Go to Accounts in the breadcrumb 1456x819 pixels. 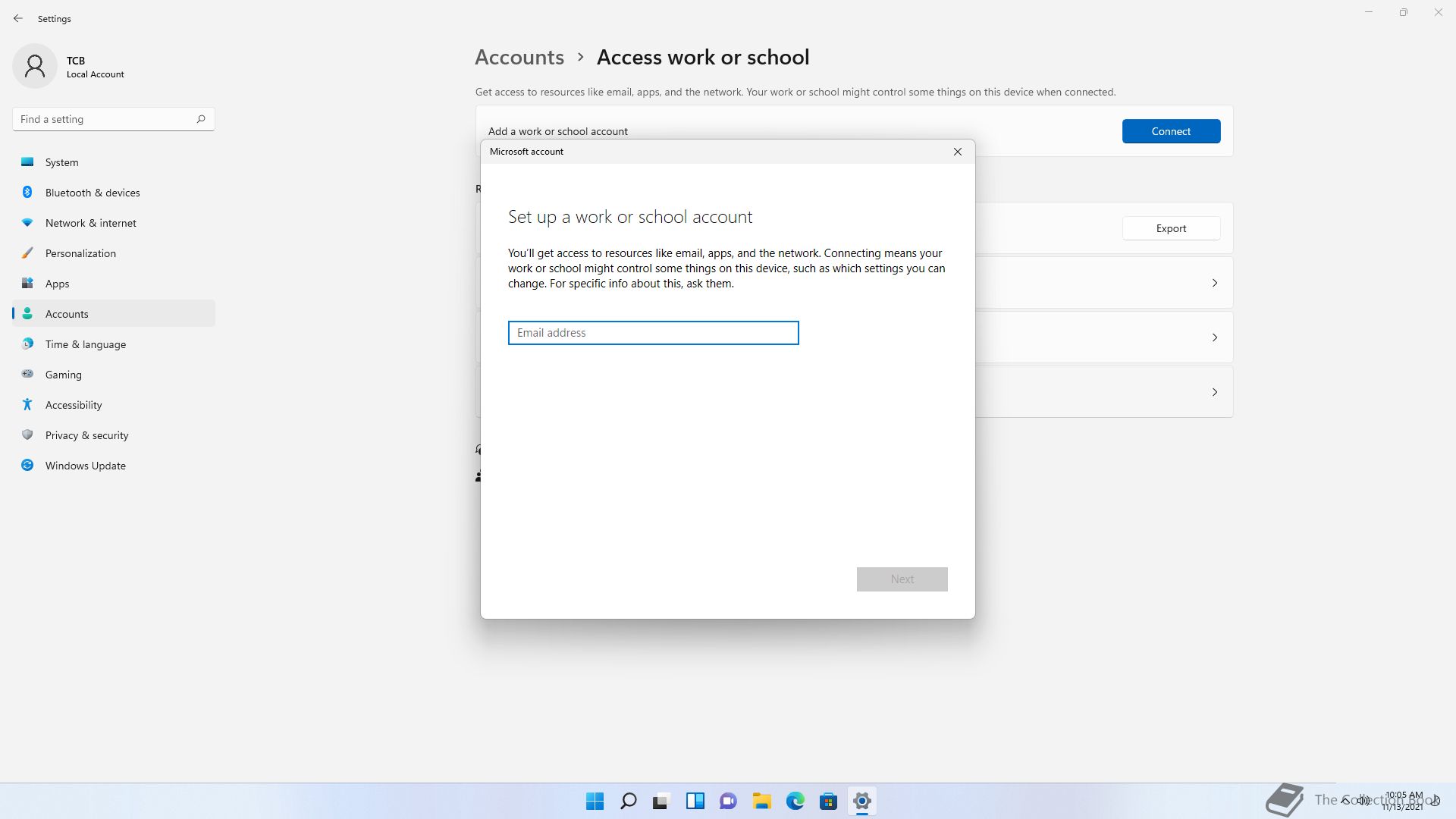tap(519, 57)
